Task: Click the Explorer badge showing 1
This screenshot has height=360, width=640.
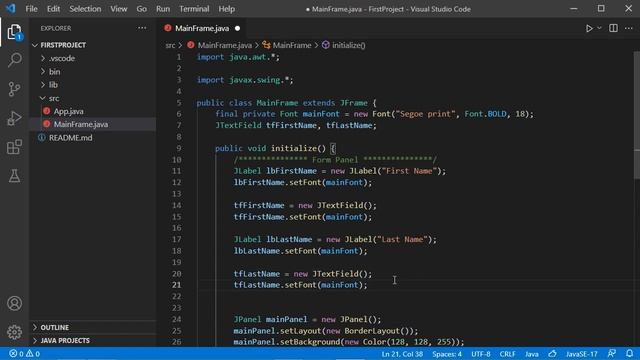Action: click(19, 37)
